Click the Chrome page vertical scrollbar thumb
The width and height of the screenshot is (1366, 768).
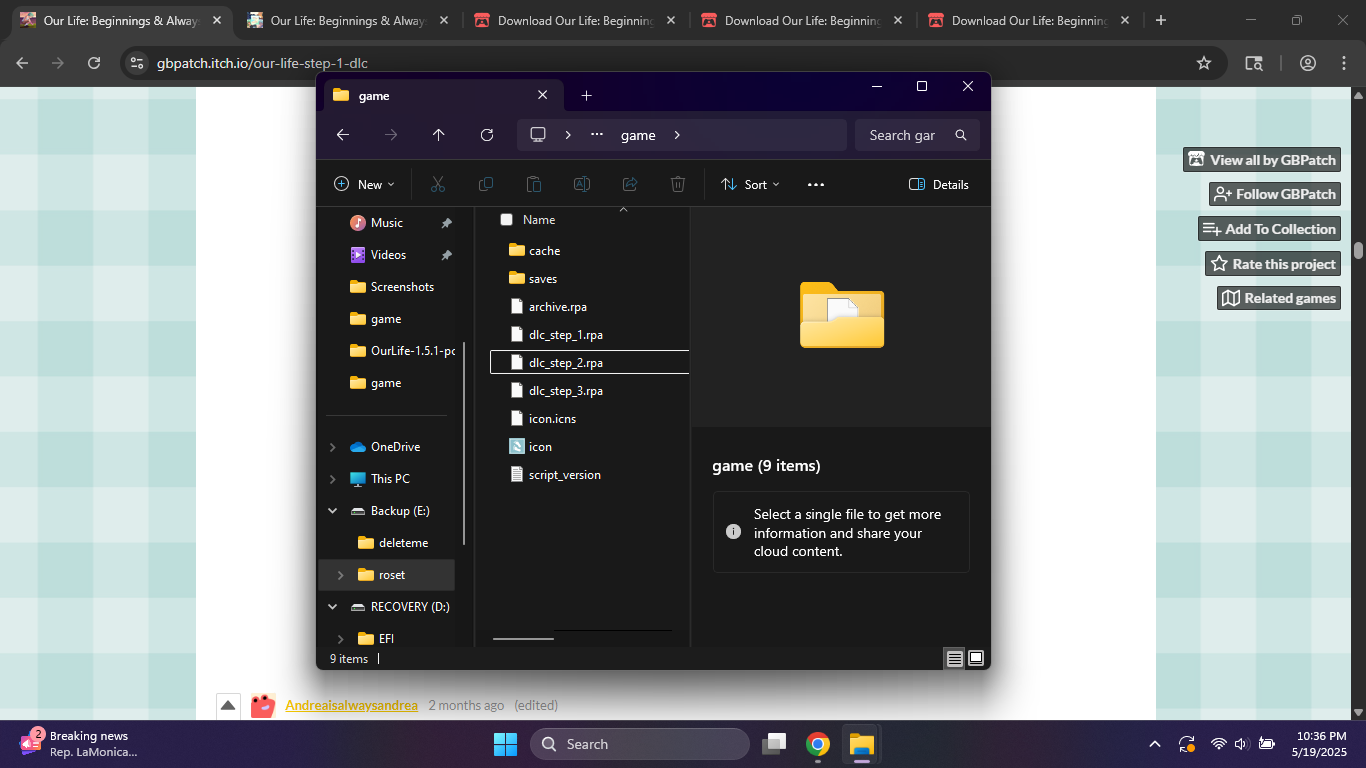tap(1358, 250)
